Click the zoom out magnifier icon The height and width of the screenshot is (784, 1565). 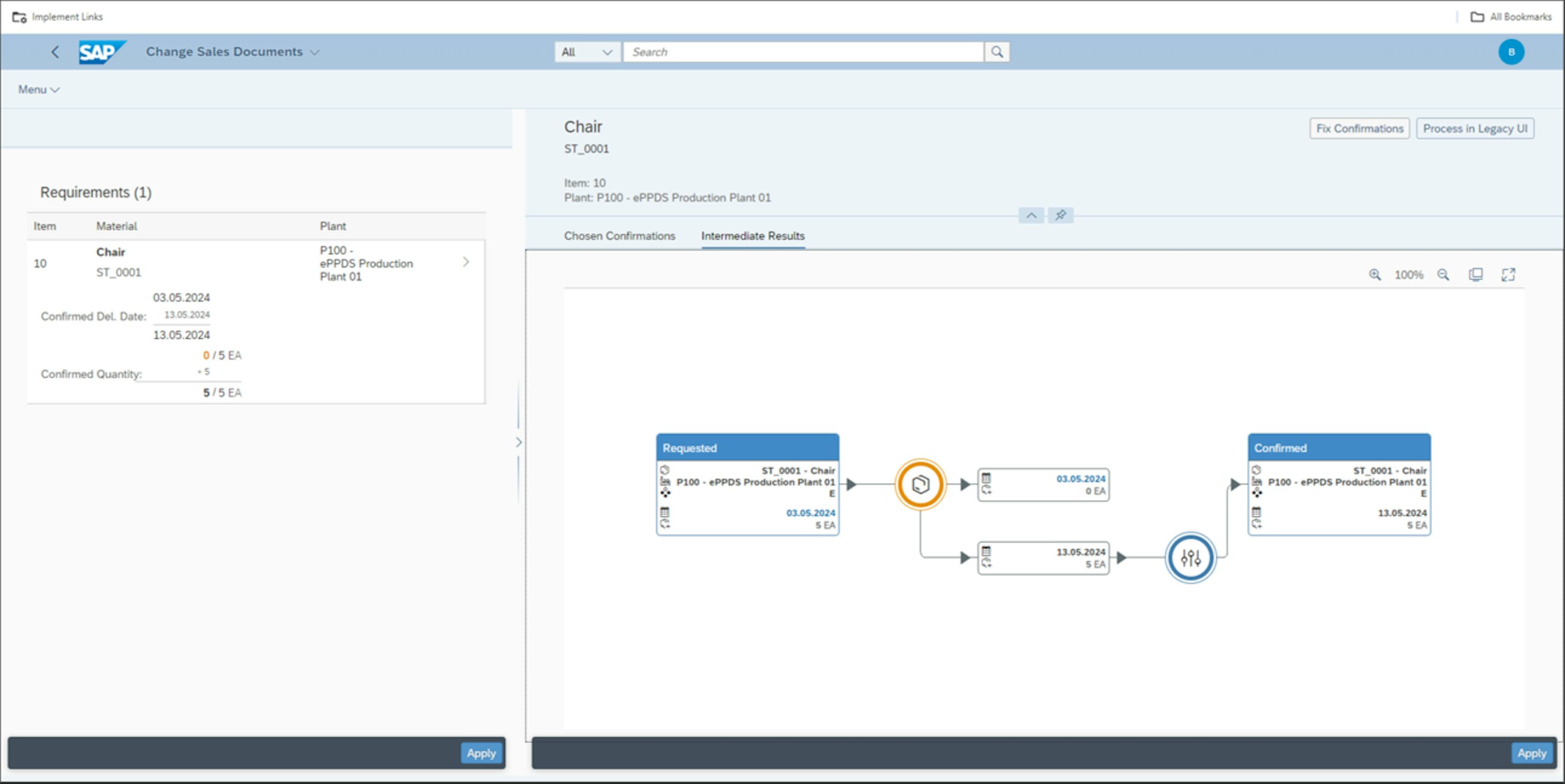(1443, 274)
